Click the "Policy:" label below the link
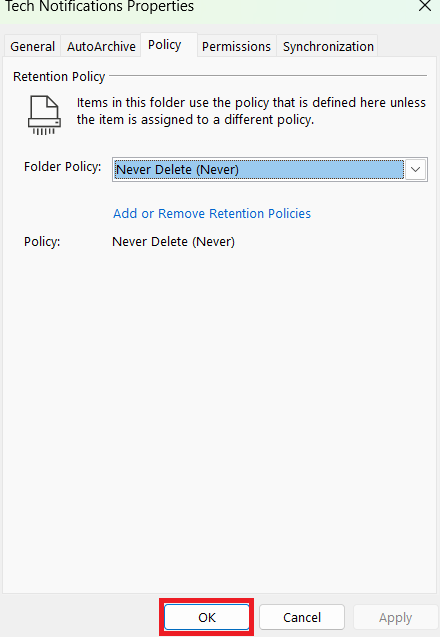Viewport: 440px width, 637px height. (x=42, y=242)
